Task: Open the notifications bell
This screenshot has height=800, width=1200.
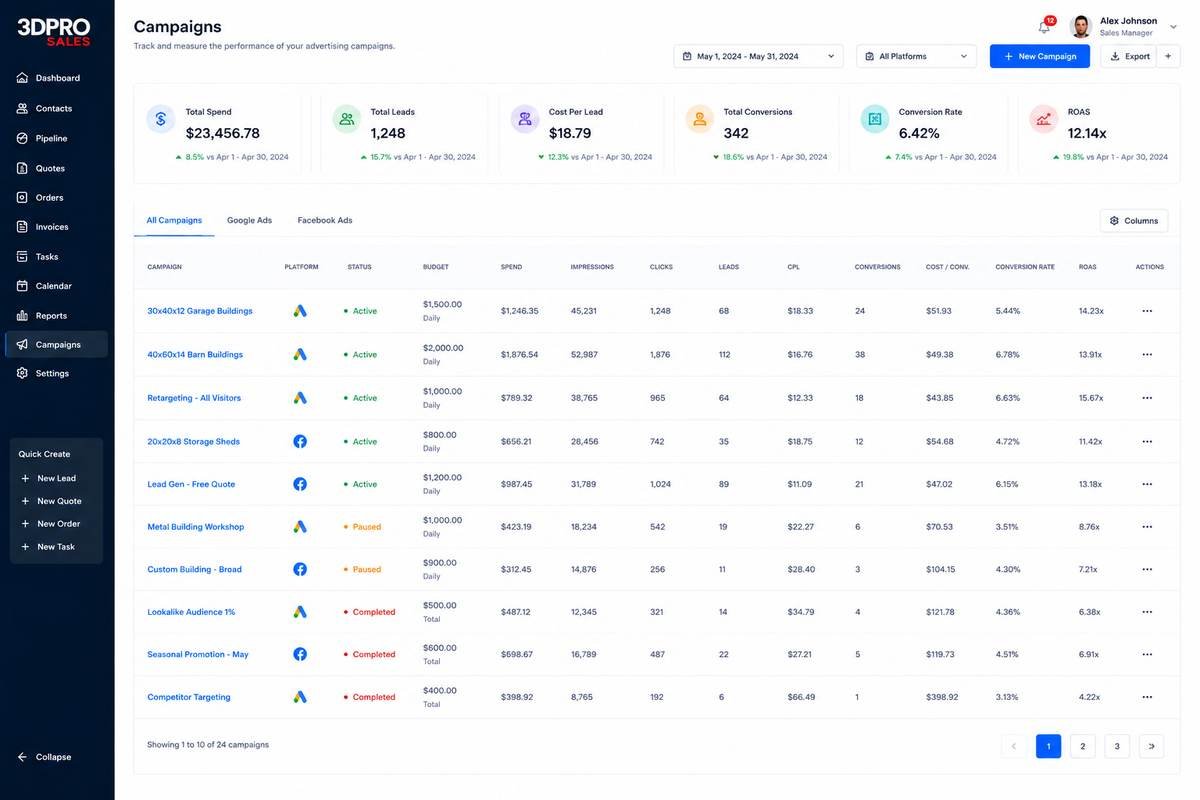Action: (x=1044, y=27)
